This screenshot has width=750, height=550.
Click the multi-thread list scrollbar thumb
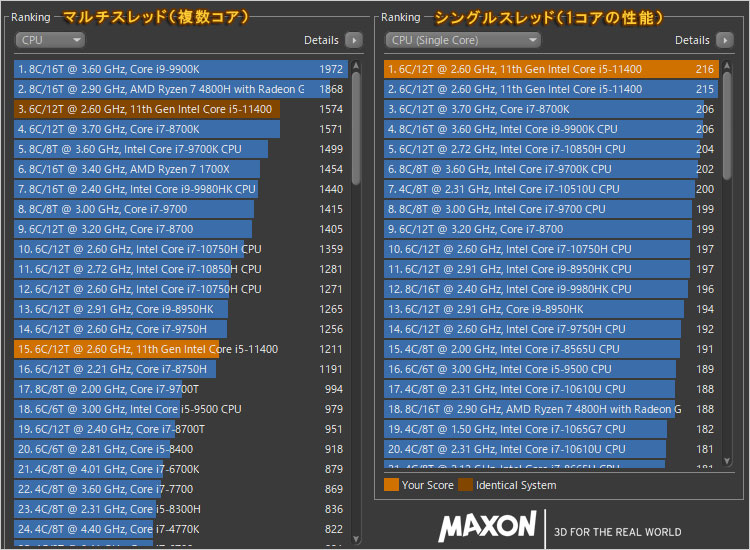coord(356,128)
